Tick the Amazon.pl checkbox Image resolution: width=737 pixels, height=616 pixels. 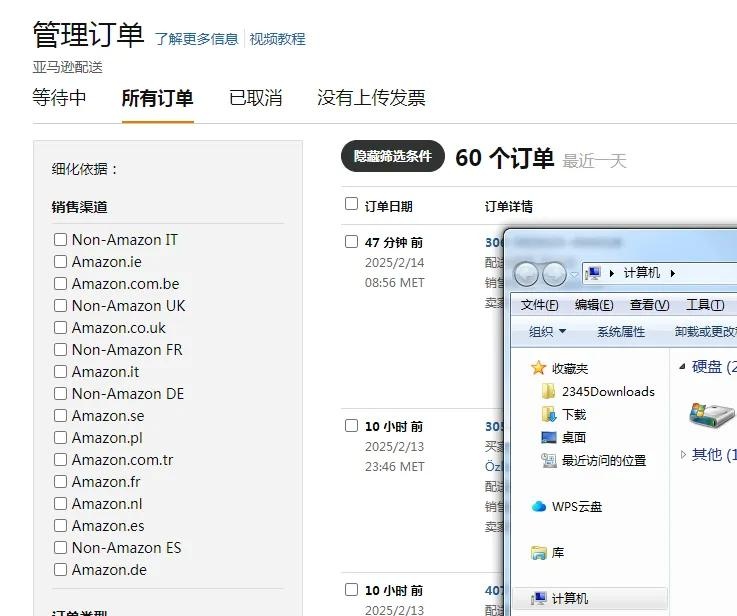[x=60, y=438]
